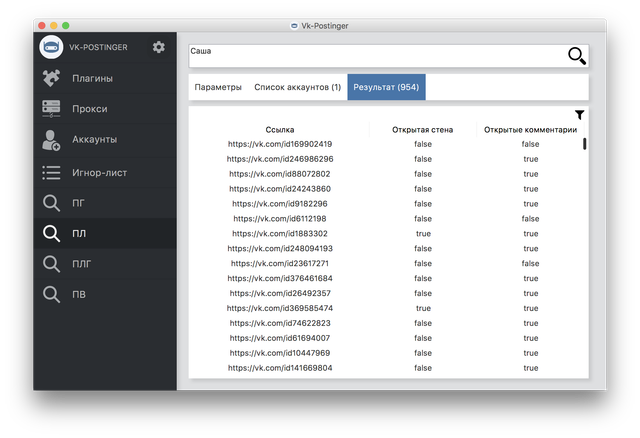Click the ПЛ magnifier icon
Viewport: 640px width, 438px height.
51,233
